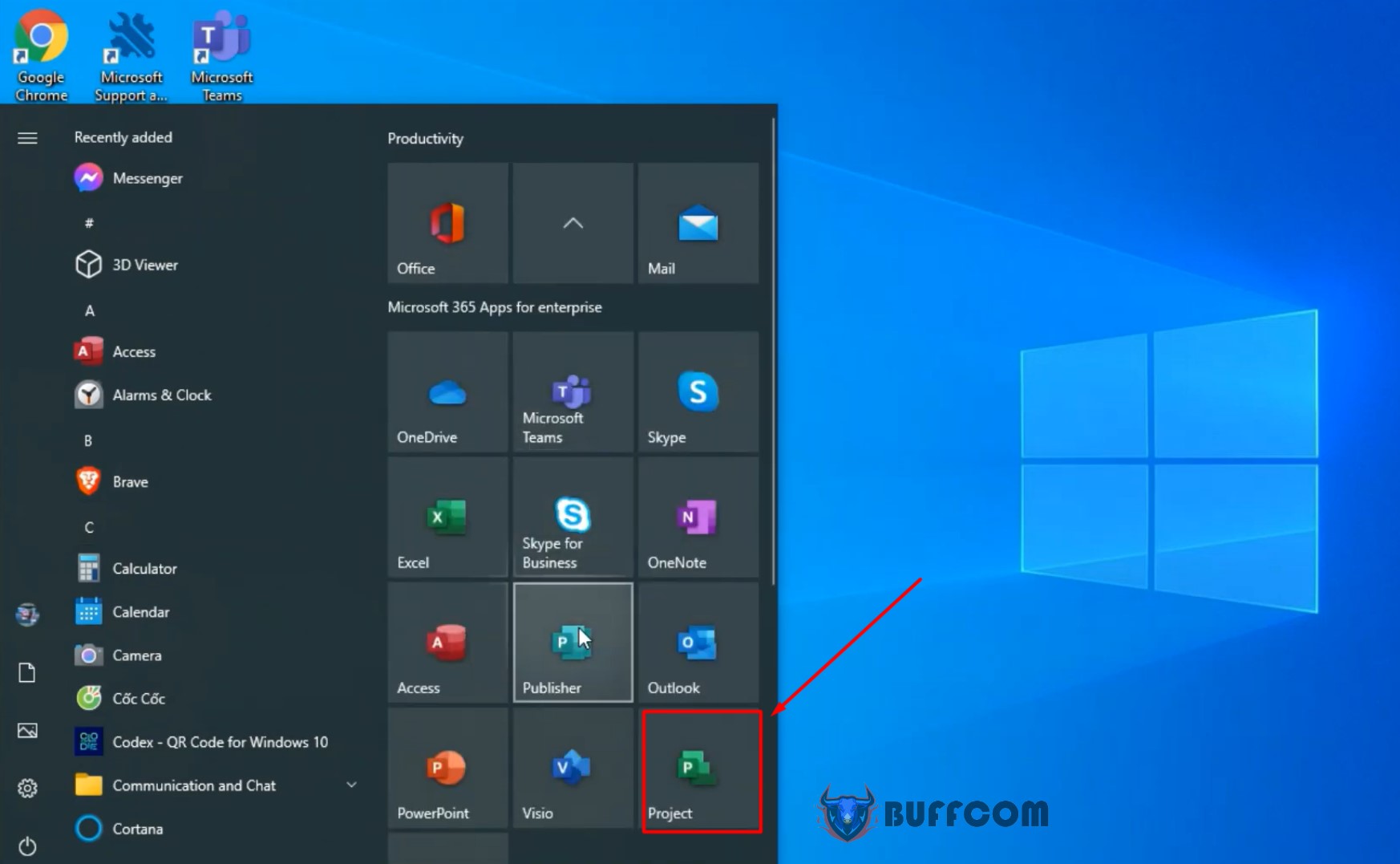Open Microsoft Teams desktop shortcut
The width and height of the screenshot is (1400, 864).
222,56
